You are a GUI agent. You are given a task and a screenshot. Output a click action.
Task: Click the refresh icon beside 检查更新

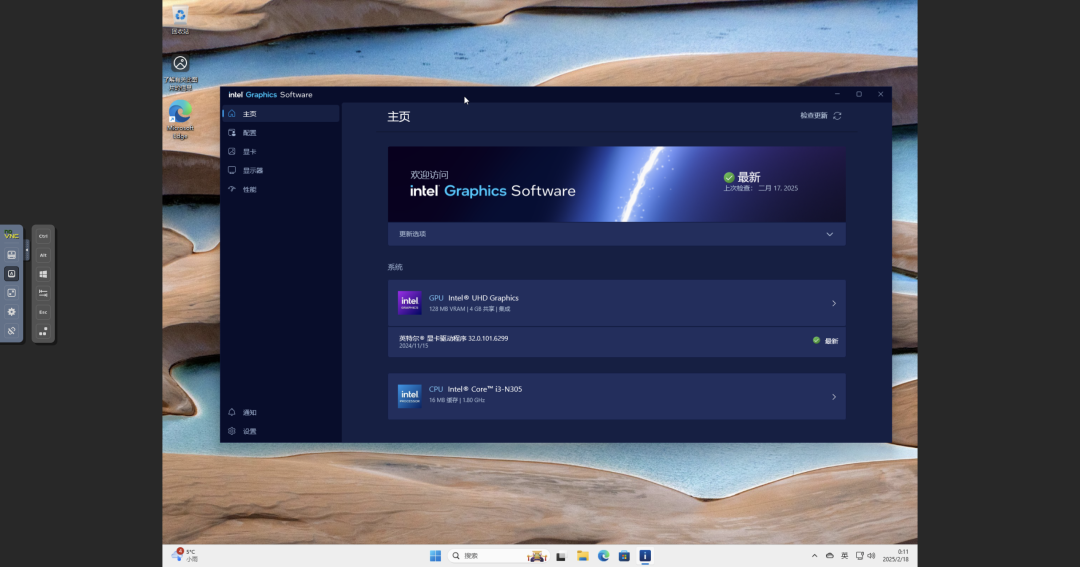837,116
